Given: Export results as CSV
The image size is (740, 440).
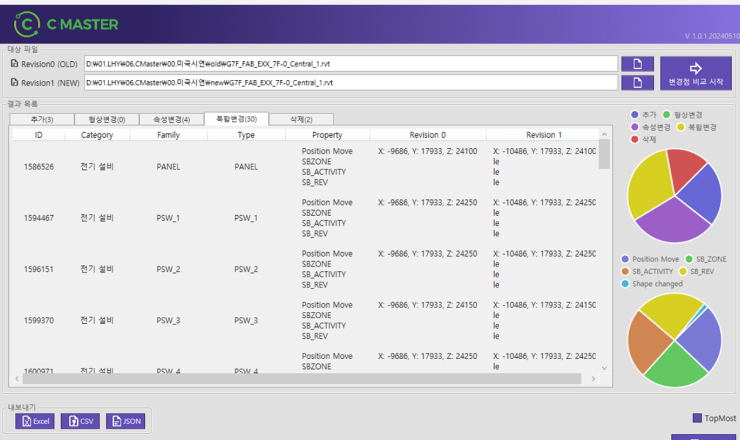Looking at the screenshot, I should pyautogui.click(x=80, y=421).
